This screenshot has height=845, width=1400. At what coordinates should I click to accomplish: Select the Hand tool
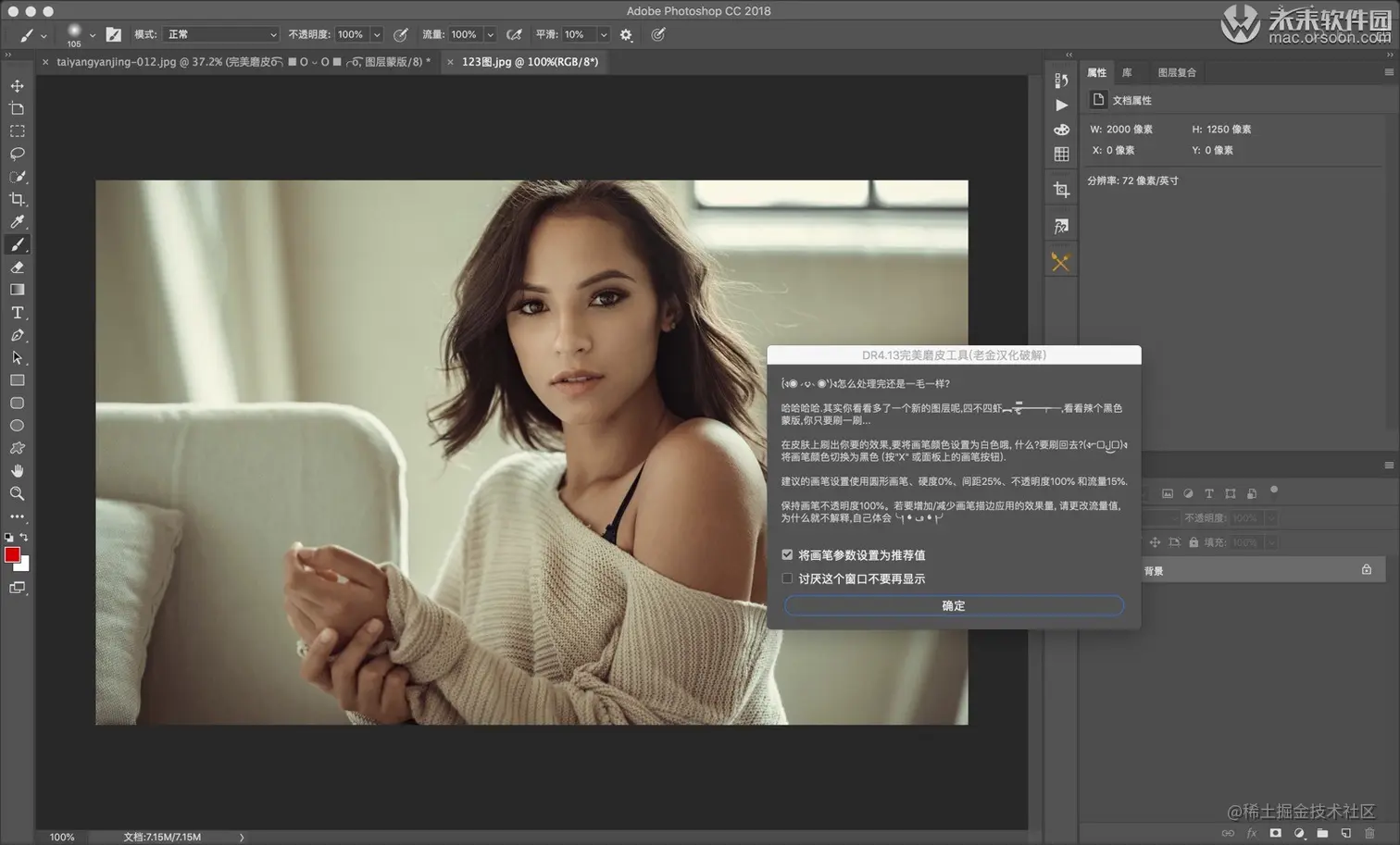point(17,471)
